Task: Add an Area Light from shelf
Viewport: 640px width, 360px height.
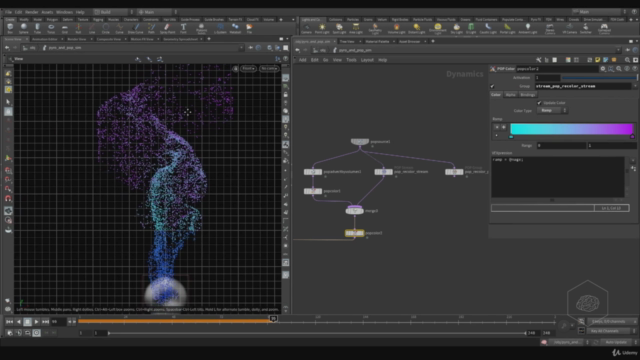Action: pyautogui.click(x=356, y=29)
